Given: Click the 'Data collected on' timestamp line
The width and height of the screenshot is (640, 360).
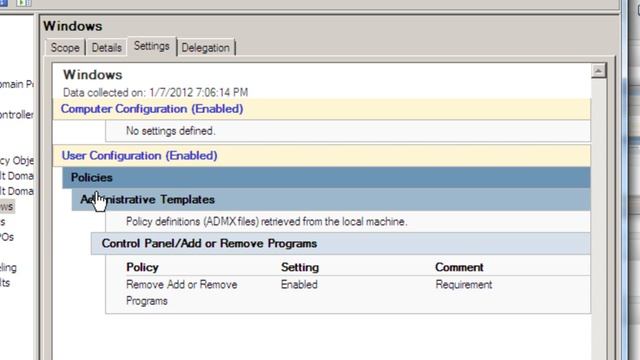Looking at the screenshot, I should 156,92.
